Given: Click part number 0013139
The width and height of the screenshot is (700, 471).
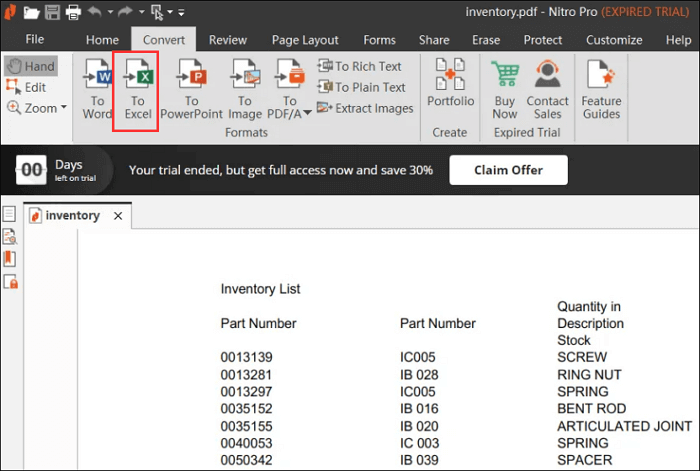Looking at the screenshot, I should pyautogui.click(x=246, y=357).
